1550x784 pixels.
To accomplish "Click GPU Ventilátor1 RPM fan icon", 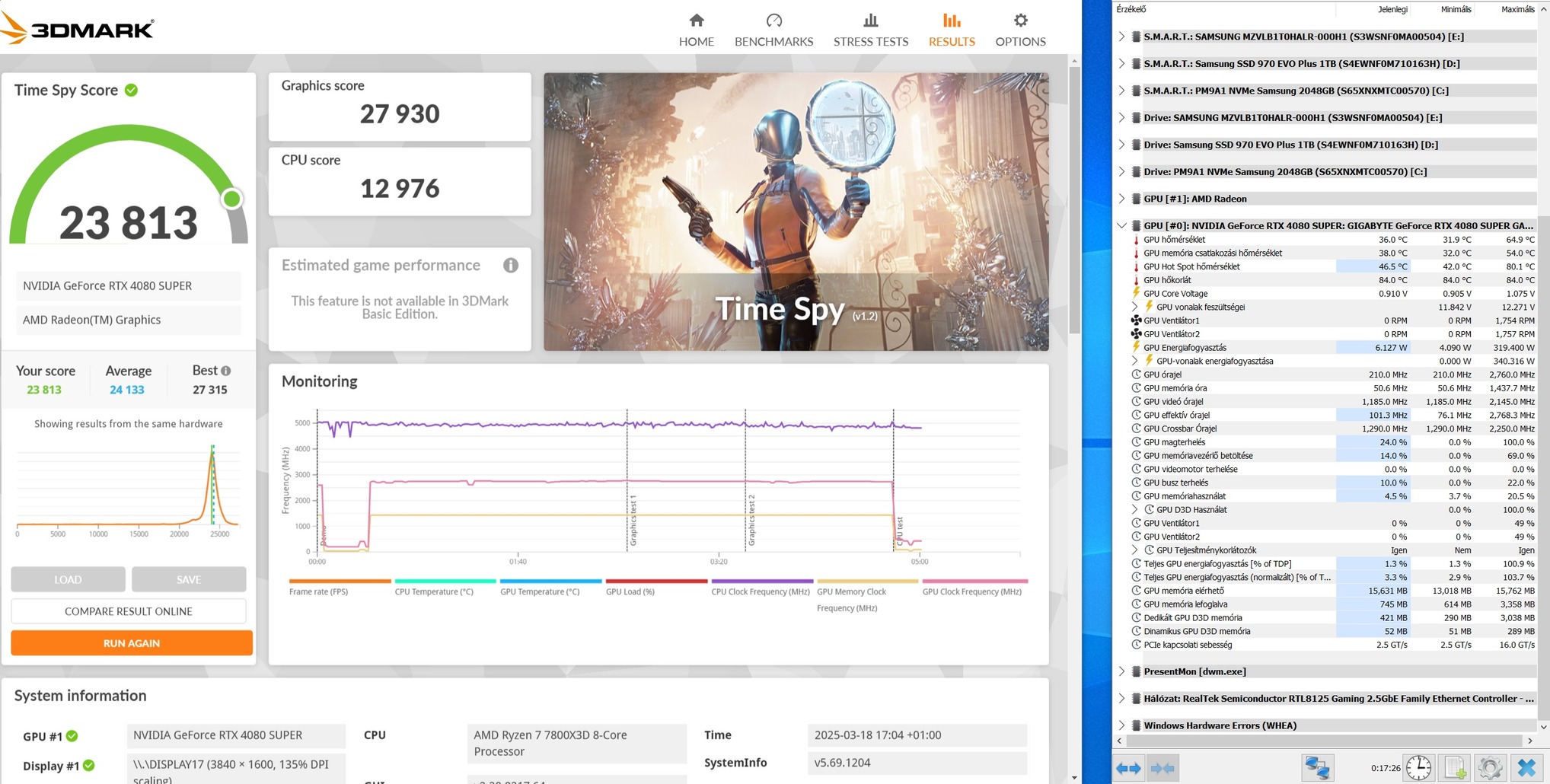I will coord(1136,320).
